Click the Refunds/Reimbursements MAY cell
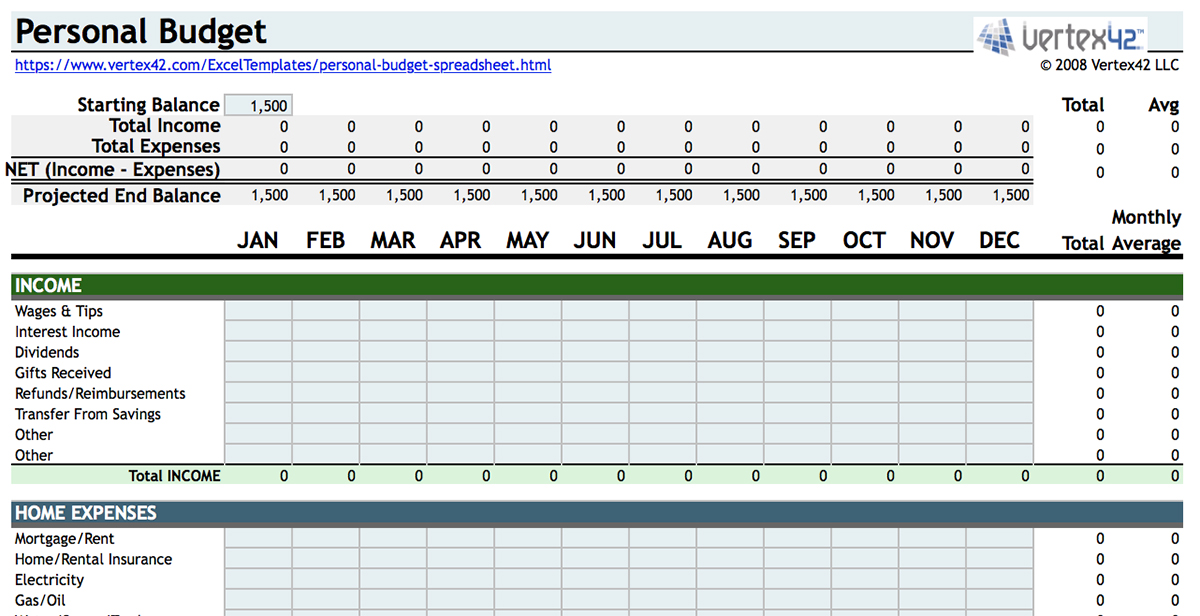Screen dimensions: 1200x616 pyautogui.click(x=528, y=394)
